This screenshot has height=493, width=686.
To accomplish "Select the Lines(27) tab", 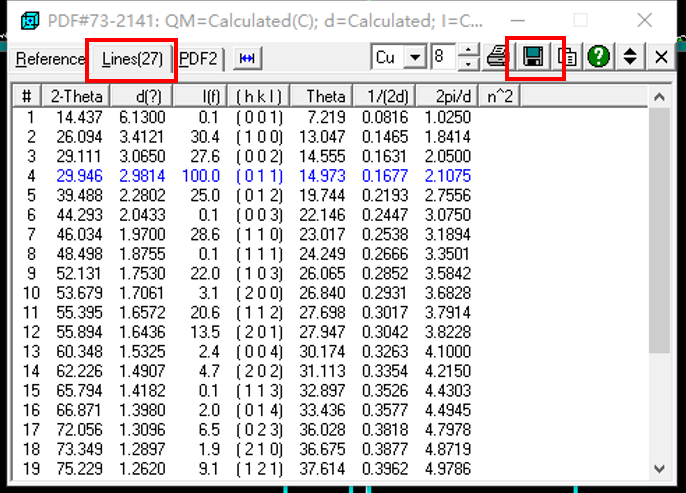I will click(x=132, y=59).
